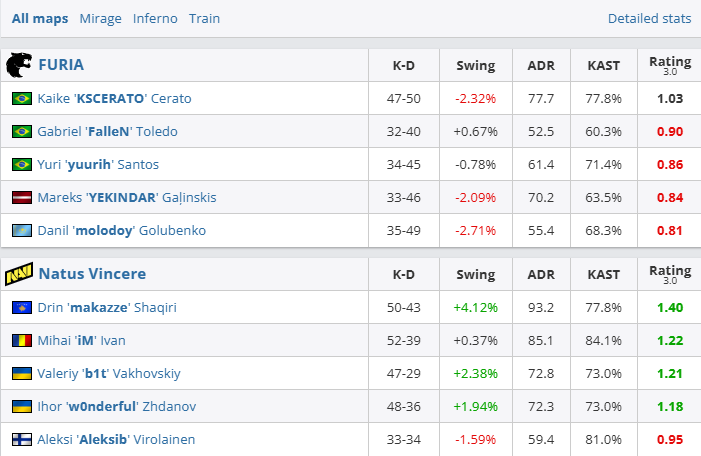Image resolution: width=701 pixels, height=456 pixels.
Task: Open the Natus Vincere team link
Action: click(x=92, y=273)
